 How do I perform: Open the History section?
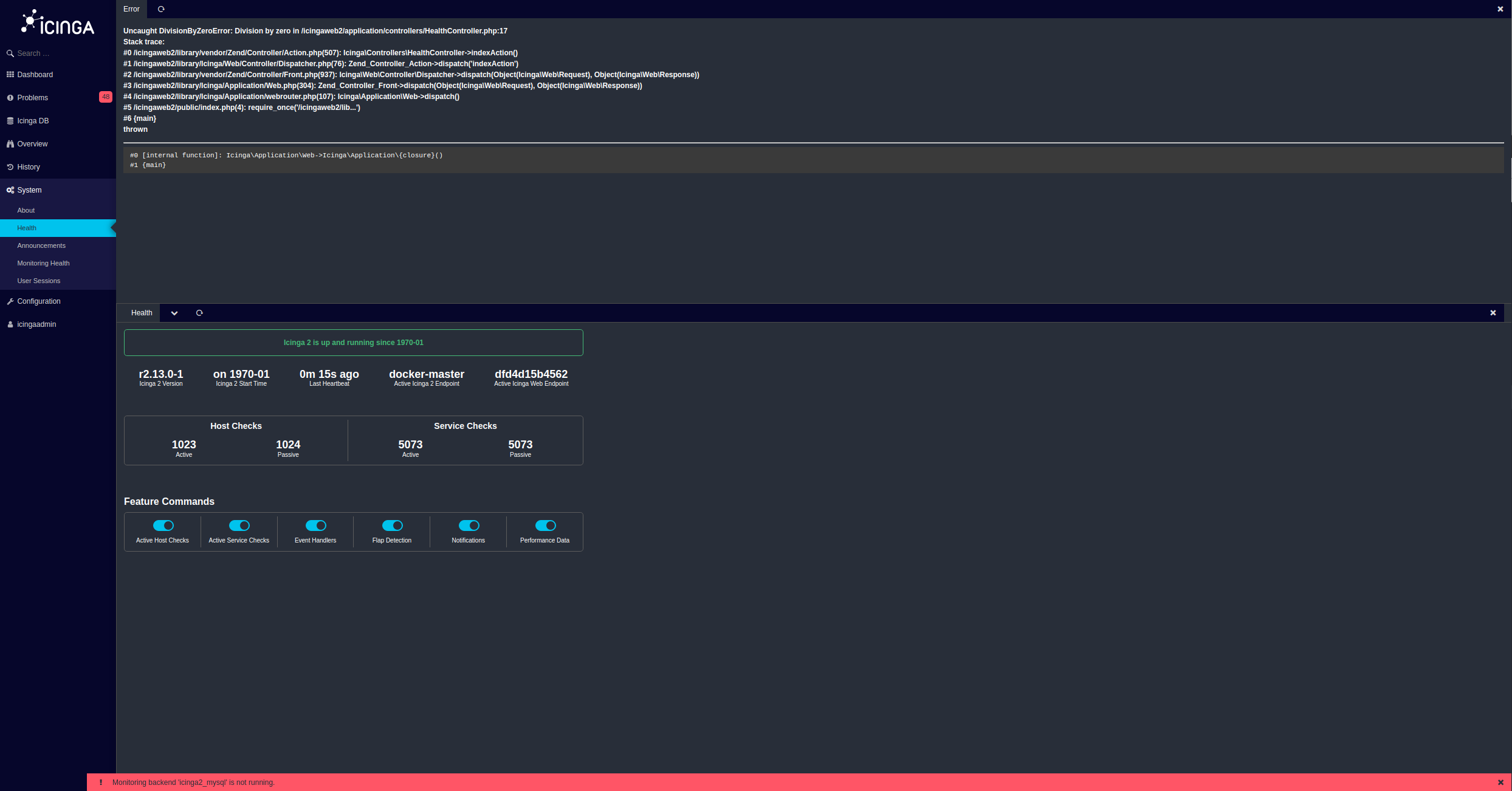click(x=29, y=166)
